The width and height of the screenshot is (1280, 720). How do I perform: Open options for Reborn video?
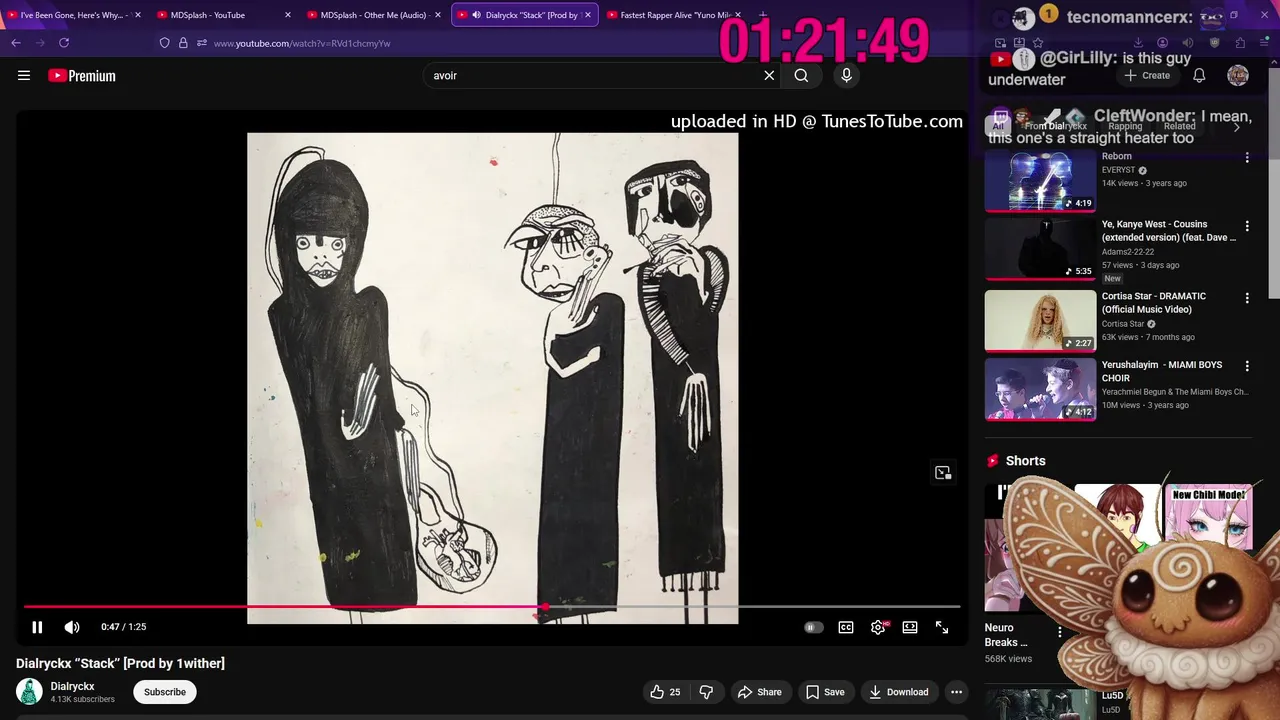[x=1247, y=158]
